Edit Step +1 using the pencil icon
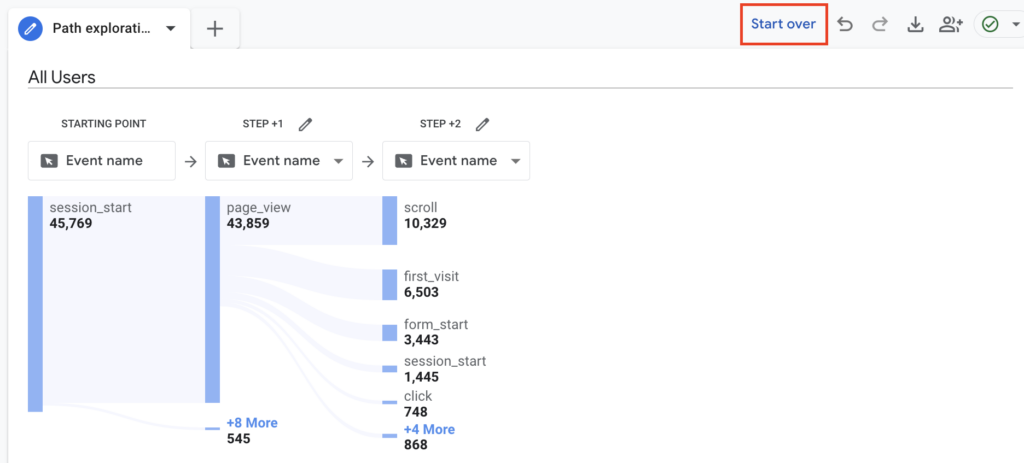The width and height of the screenshot is (1024, 463). coord(306,124)
